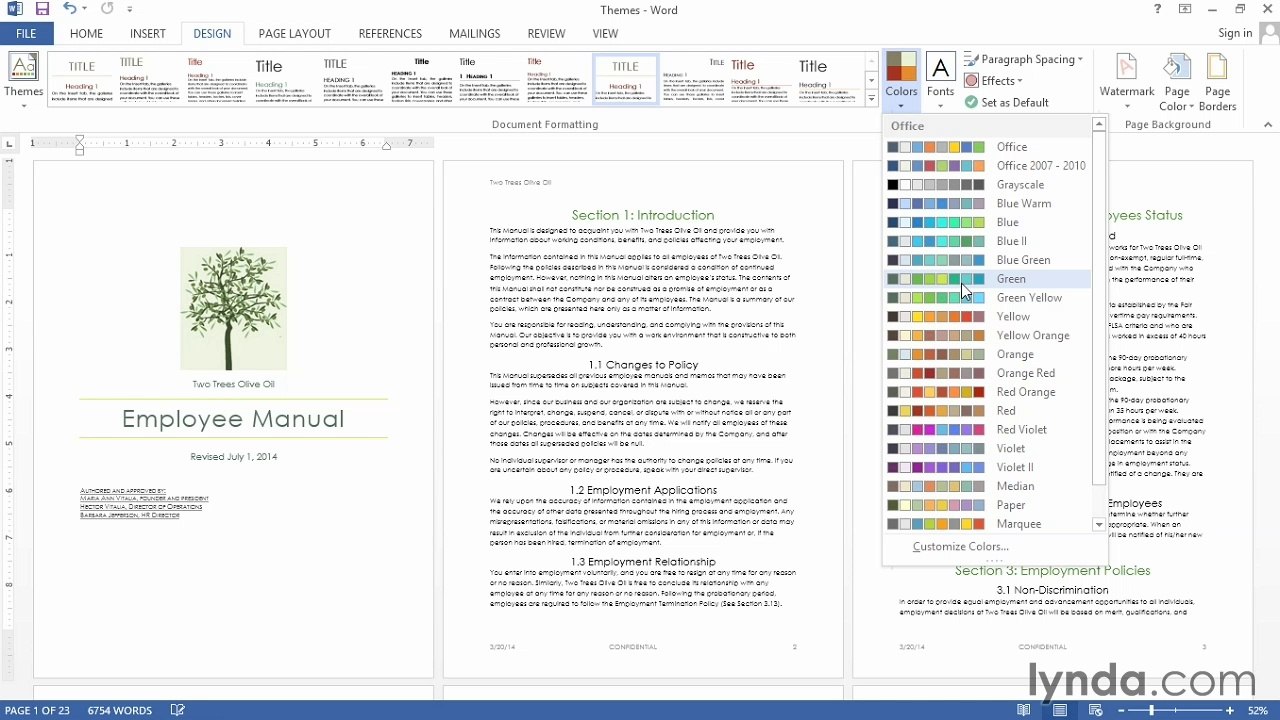Viewport: 1280px width, 720px height.
Task: Save the document using the floppy disk icon
Action: pyautogui.click(x=42, y=10)
